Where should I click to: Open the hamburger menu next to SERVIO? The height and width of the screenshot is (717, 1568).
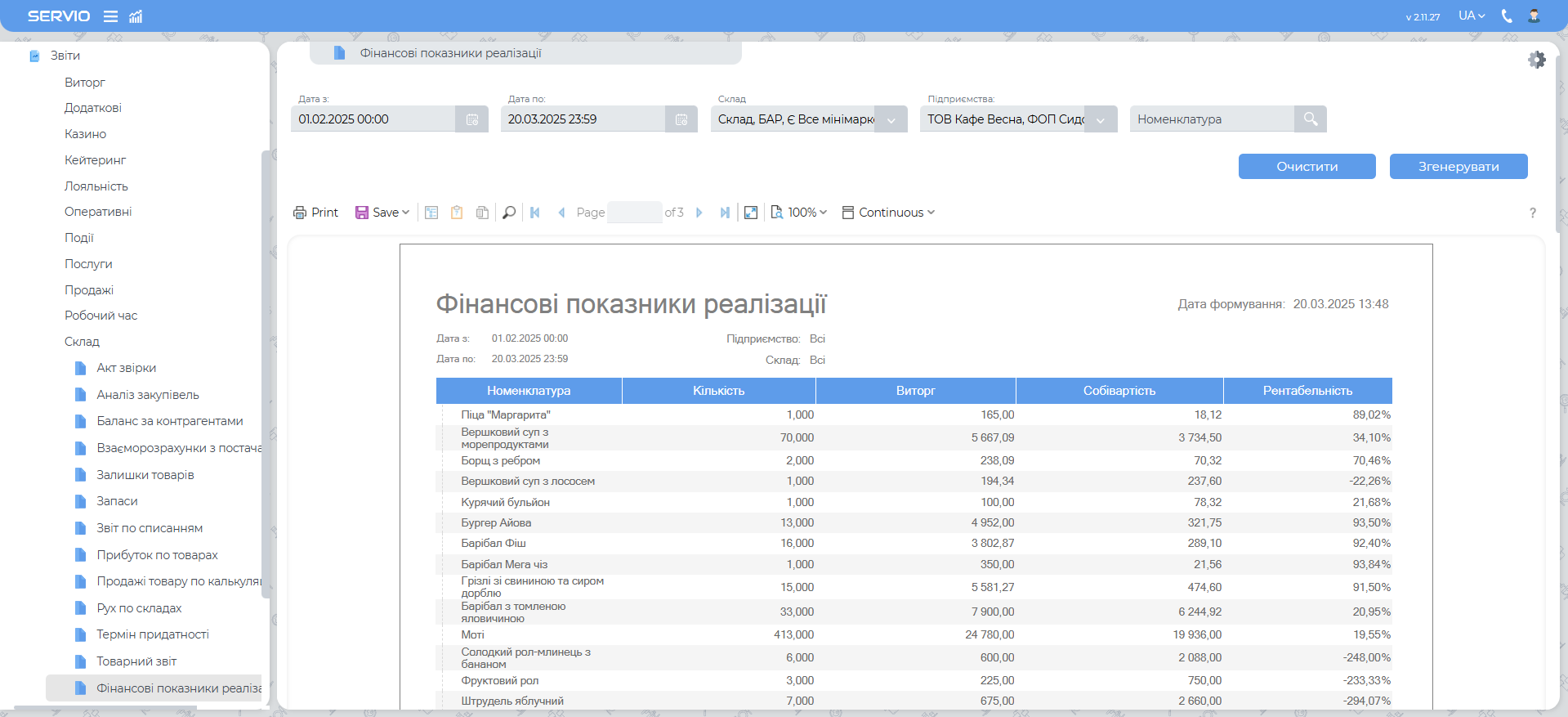[110, 16]
